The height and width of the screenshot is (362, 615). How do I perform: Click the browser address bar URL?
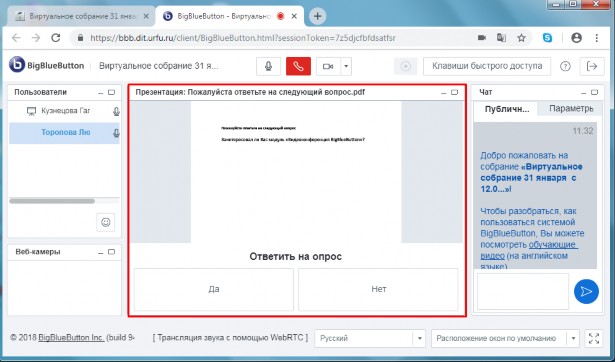(243, 38)
